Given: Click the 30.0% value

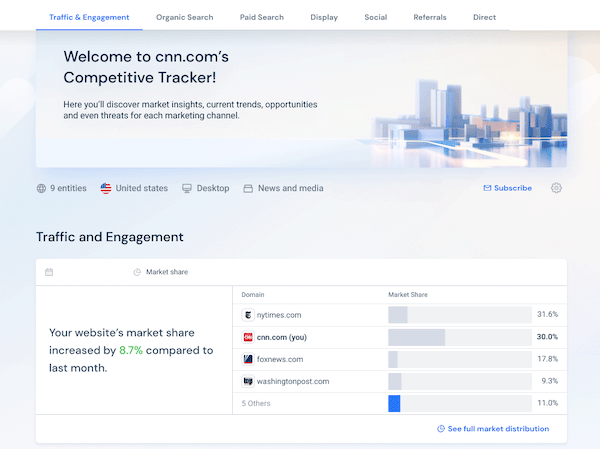Looking at the screenshot, I should click(547, 337).
